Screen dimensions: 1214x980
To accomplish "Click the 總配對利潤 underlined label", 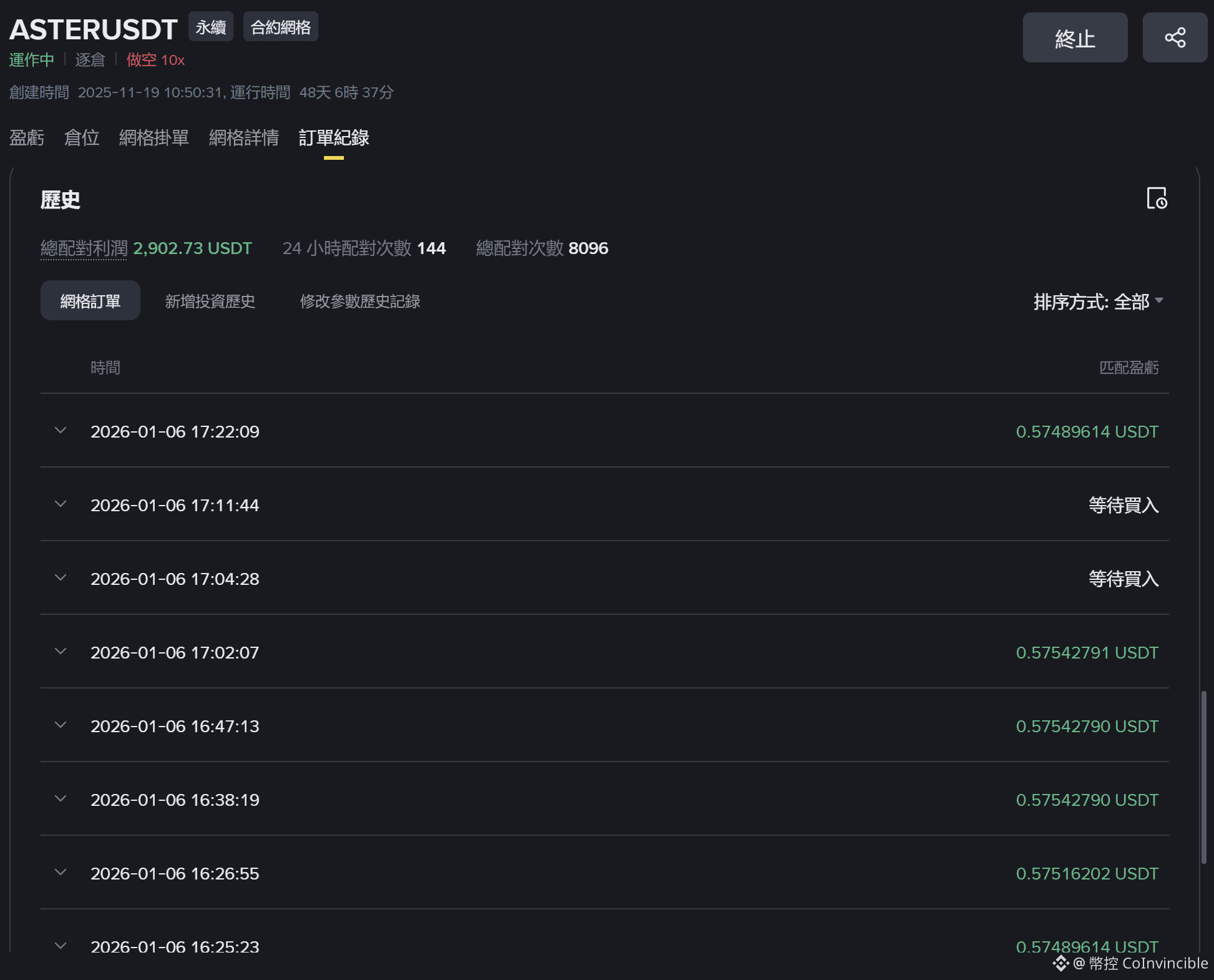I will (x=84, y=248).
